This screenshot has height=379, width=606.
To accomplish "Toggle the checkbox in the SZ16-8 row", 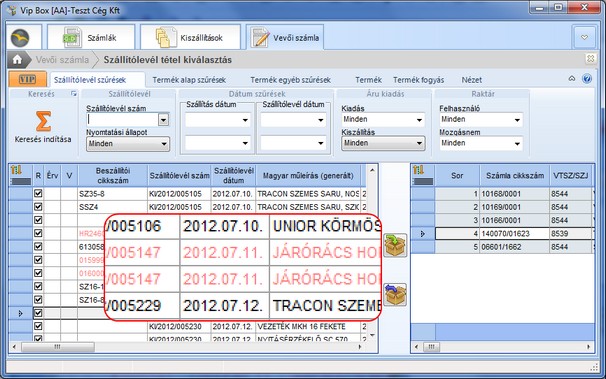I will click(38, 300).
